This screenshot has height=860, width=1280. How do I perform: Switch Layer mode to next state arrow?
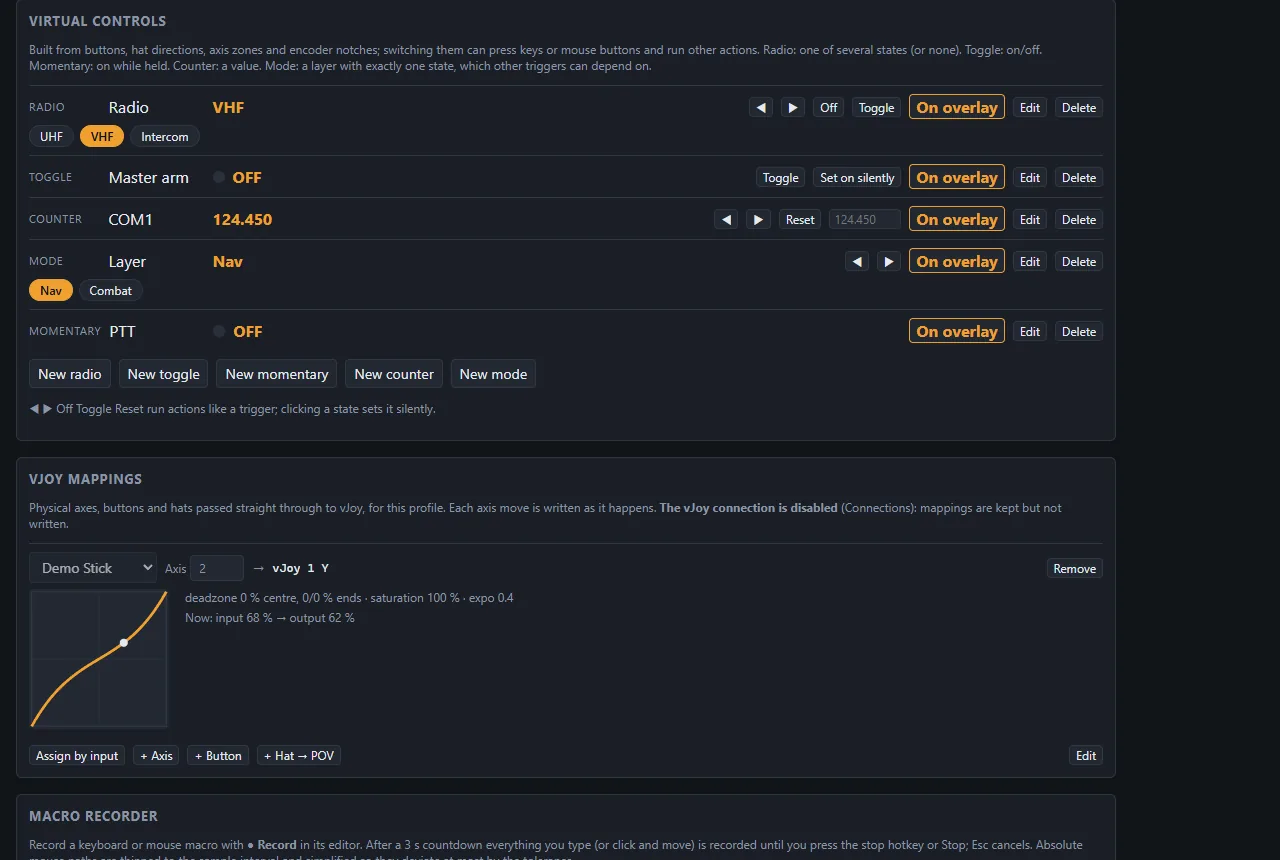click(x=889, y=261)
